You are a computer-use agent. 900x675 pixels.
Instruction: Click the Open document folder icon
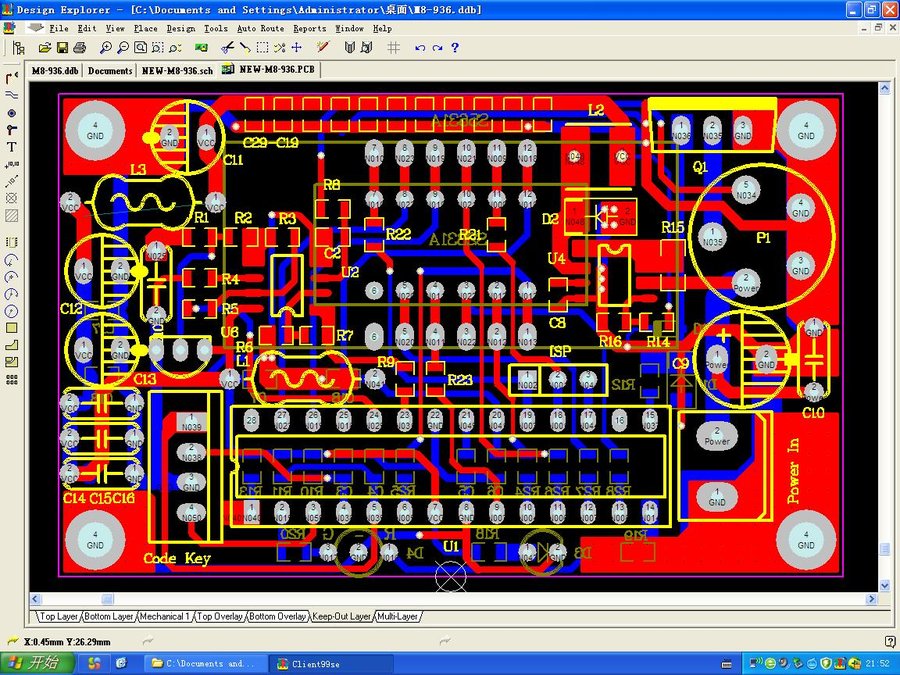45,47
